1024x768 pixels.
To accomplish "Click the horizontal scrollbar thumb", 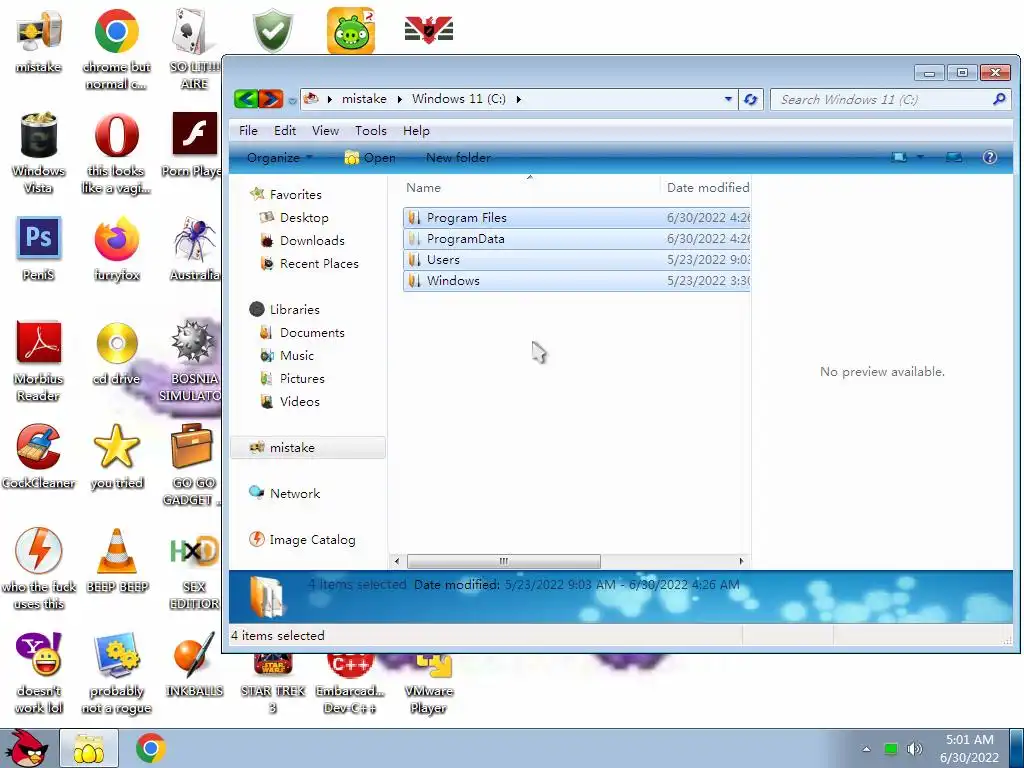I will (x=504, y=561).
